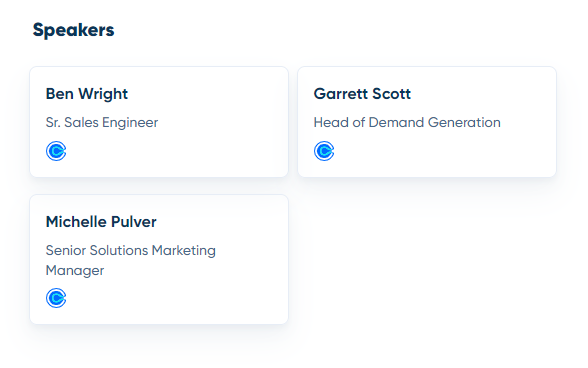Open Garrett Scott's speaker card
The image size is (588, 368).
427,122
